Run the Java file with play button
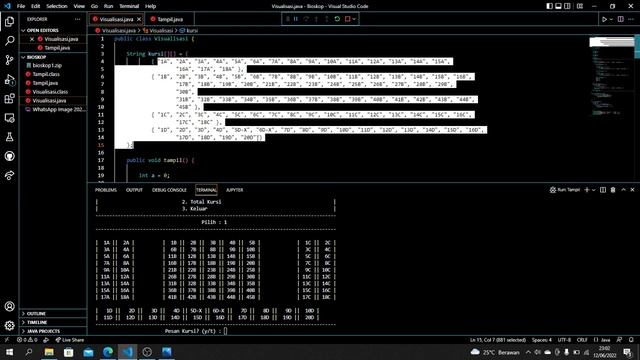Screen dimensions: 640x360 click(604, 19)
